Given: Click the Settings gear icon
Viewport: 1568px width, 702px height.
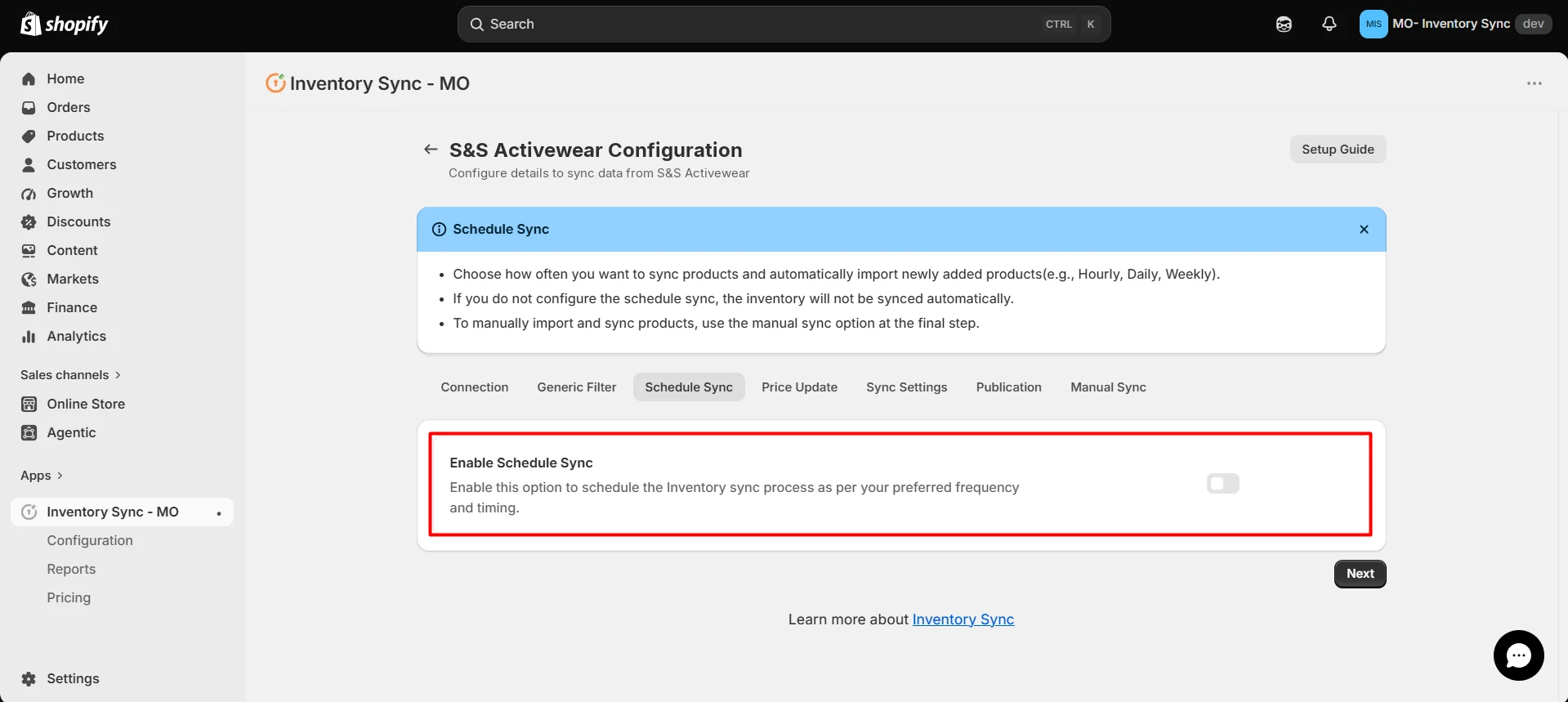Looking at the screenshot, I should coord(29,679).
